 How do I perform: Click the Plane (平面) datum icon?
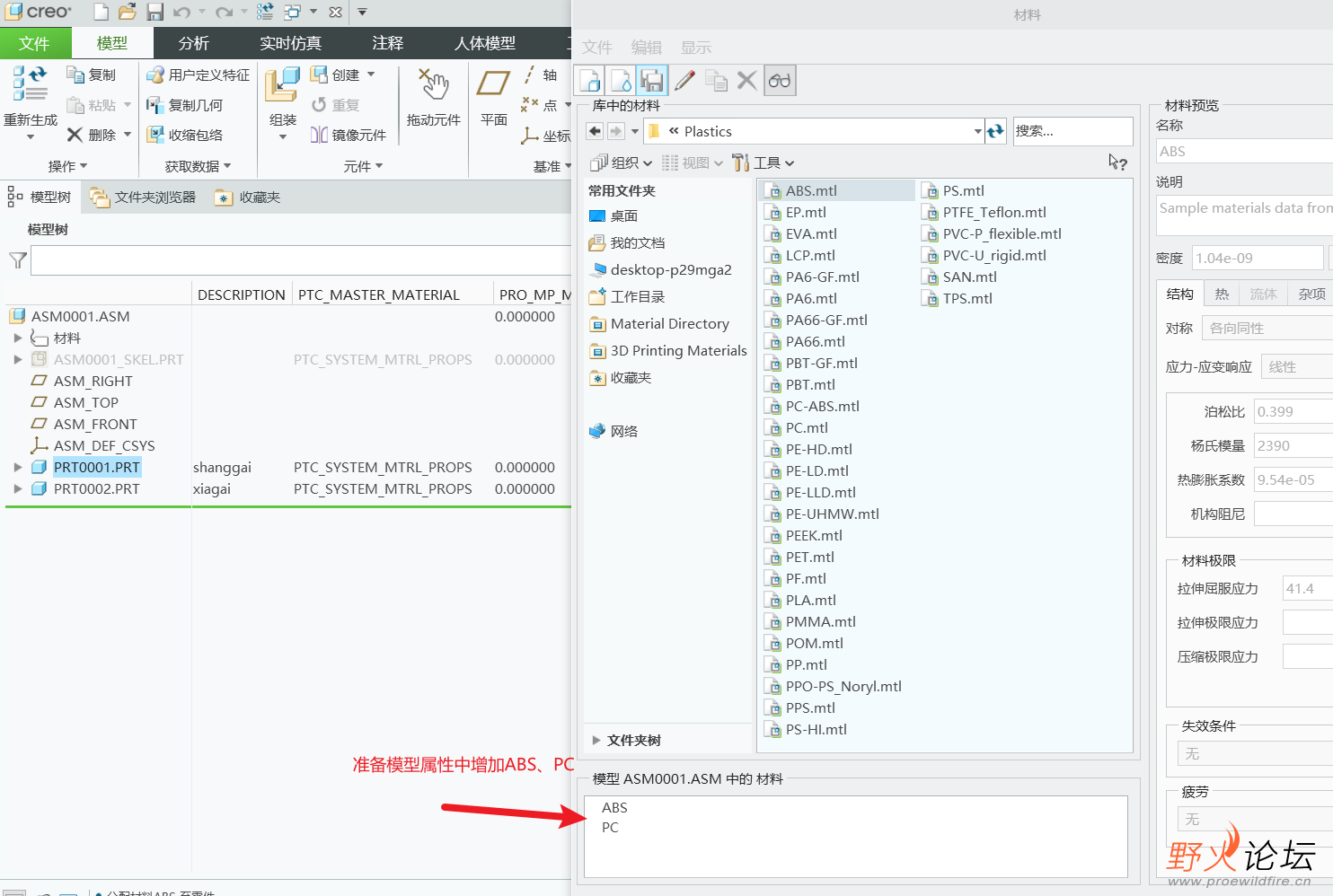(x=493, y=84)
